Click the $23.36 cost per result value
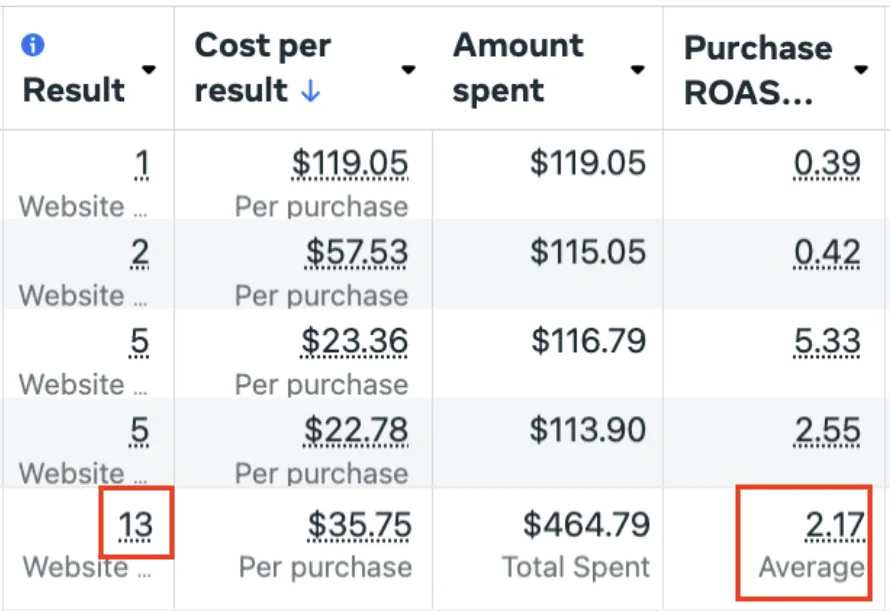Screen dimensions: 890x612 click(x=354, y=341)
